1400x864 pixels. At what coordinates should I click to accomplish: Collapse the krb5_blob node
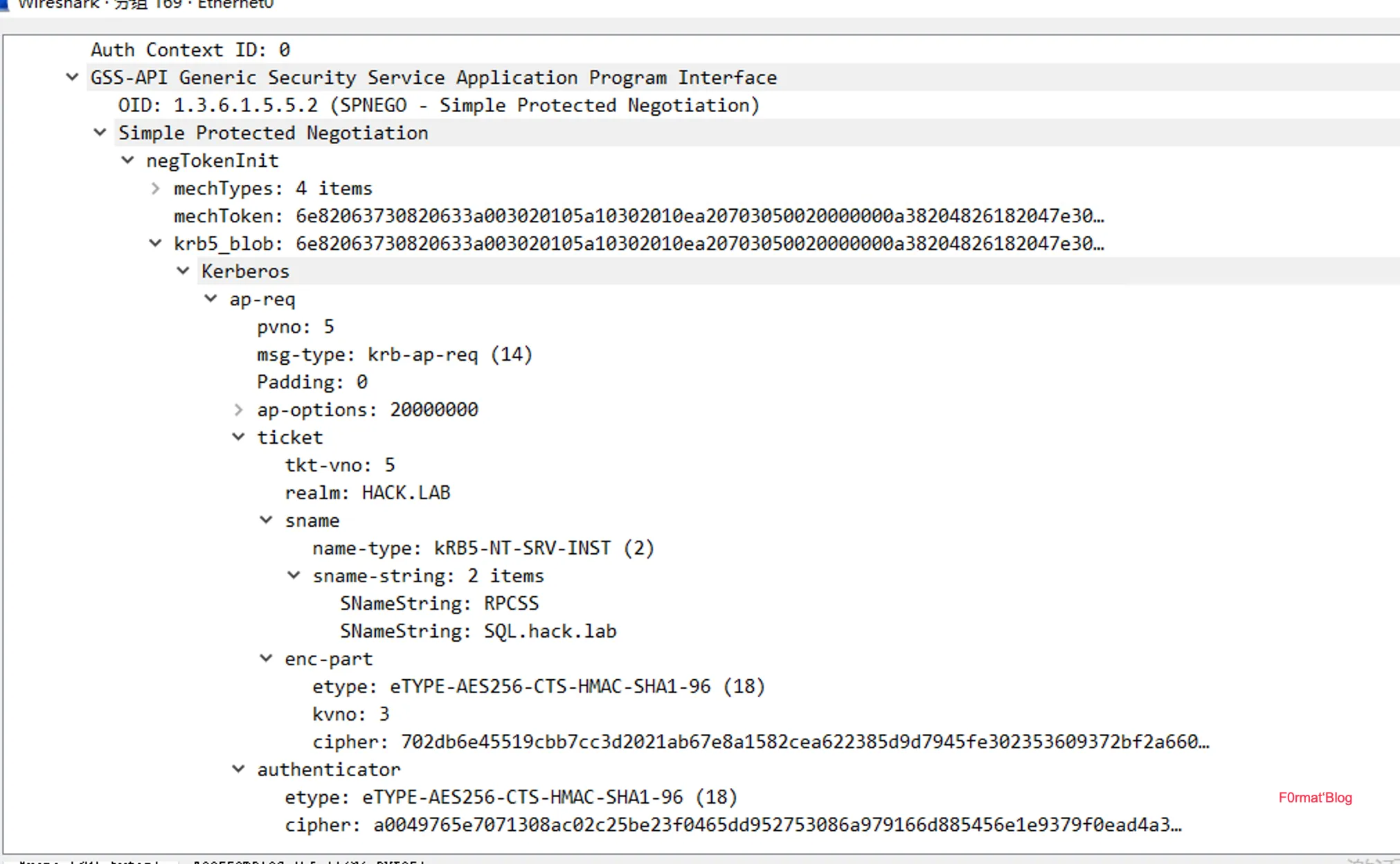(x=155, y=244)
